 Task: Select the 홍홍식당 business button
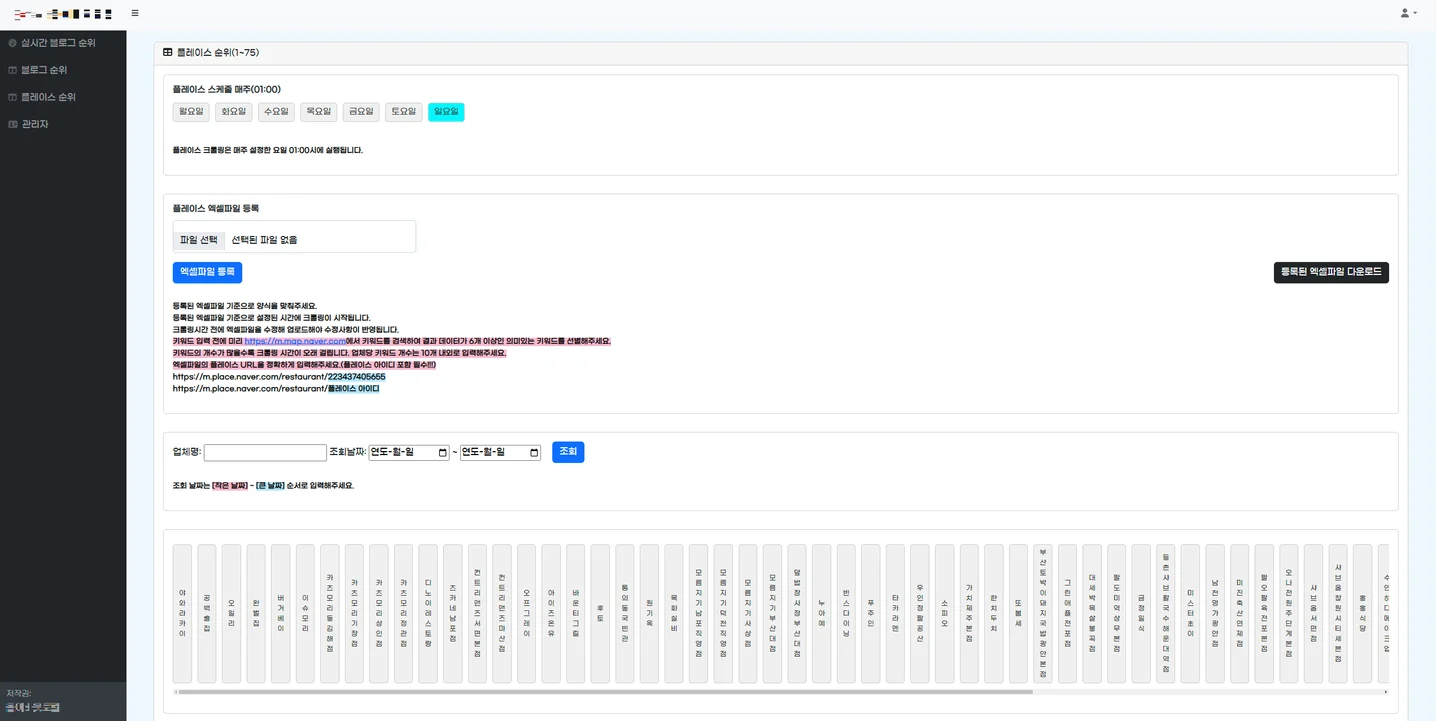point(1362,614)
